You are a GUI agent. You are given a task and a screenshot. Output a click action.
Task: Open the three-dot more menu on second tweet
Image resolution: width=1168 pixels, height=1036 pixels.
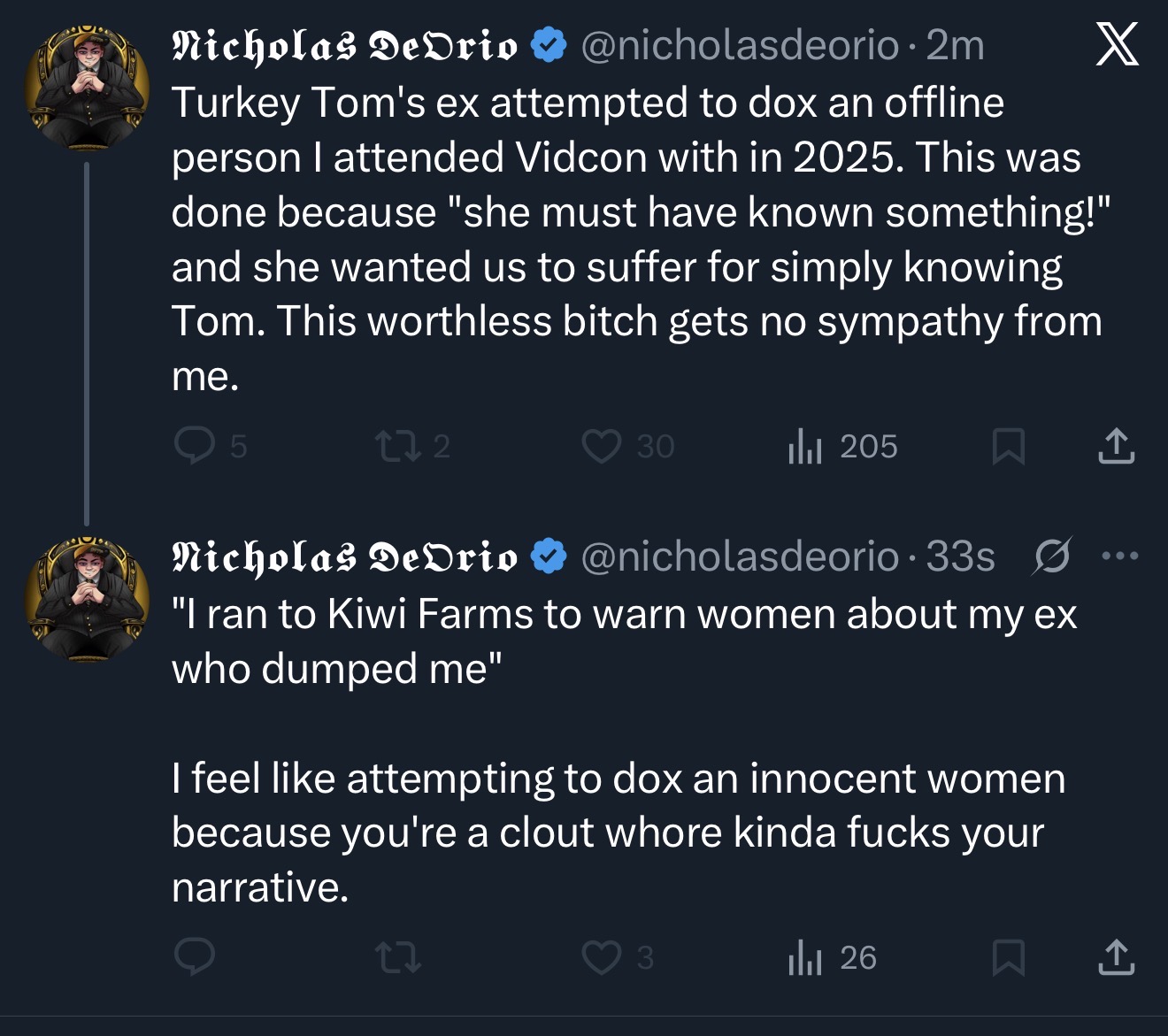tap(1120, 556)
